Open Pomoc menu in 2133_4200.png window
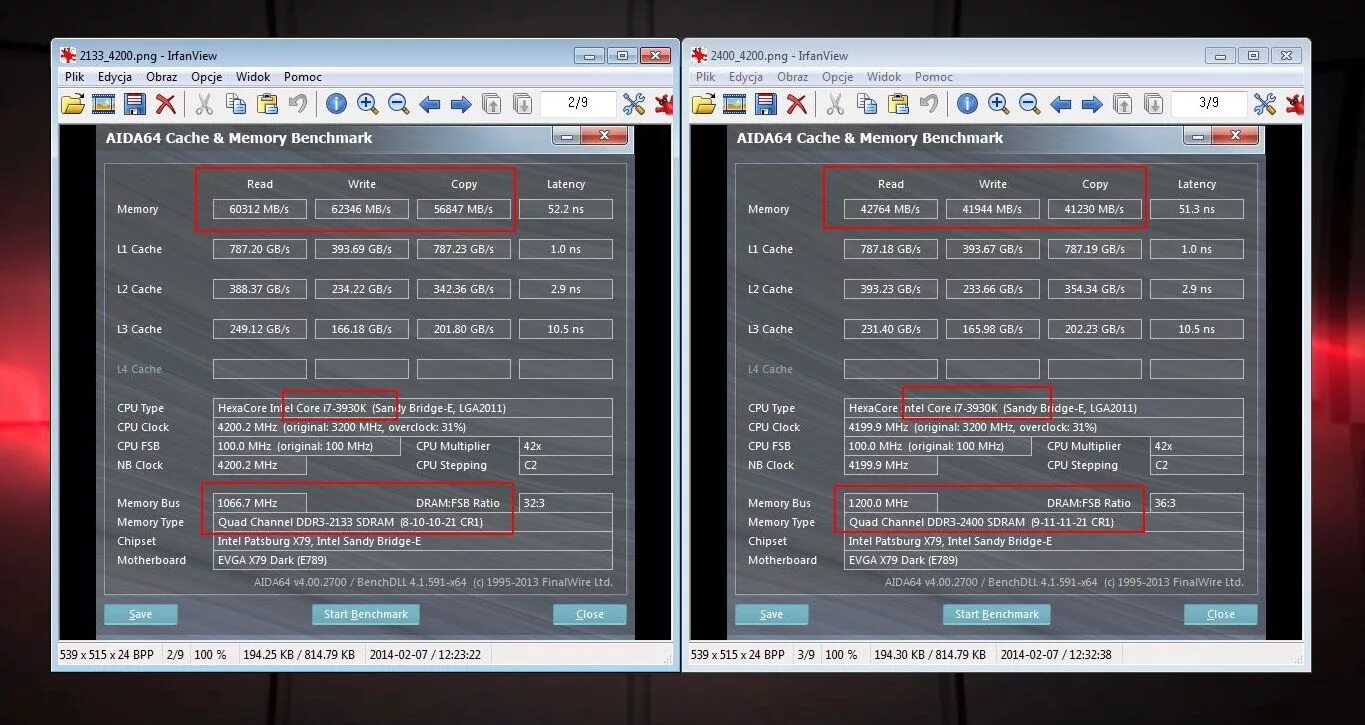The width and height of the screenshot is (1365, 725). 303,77
